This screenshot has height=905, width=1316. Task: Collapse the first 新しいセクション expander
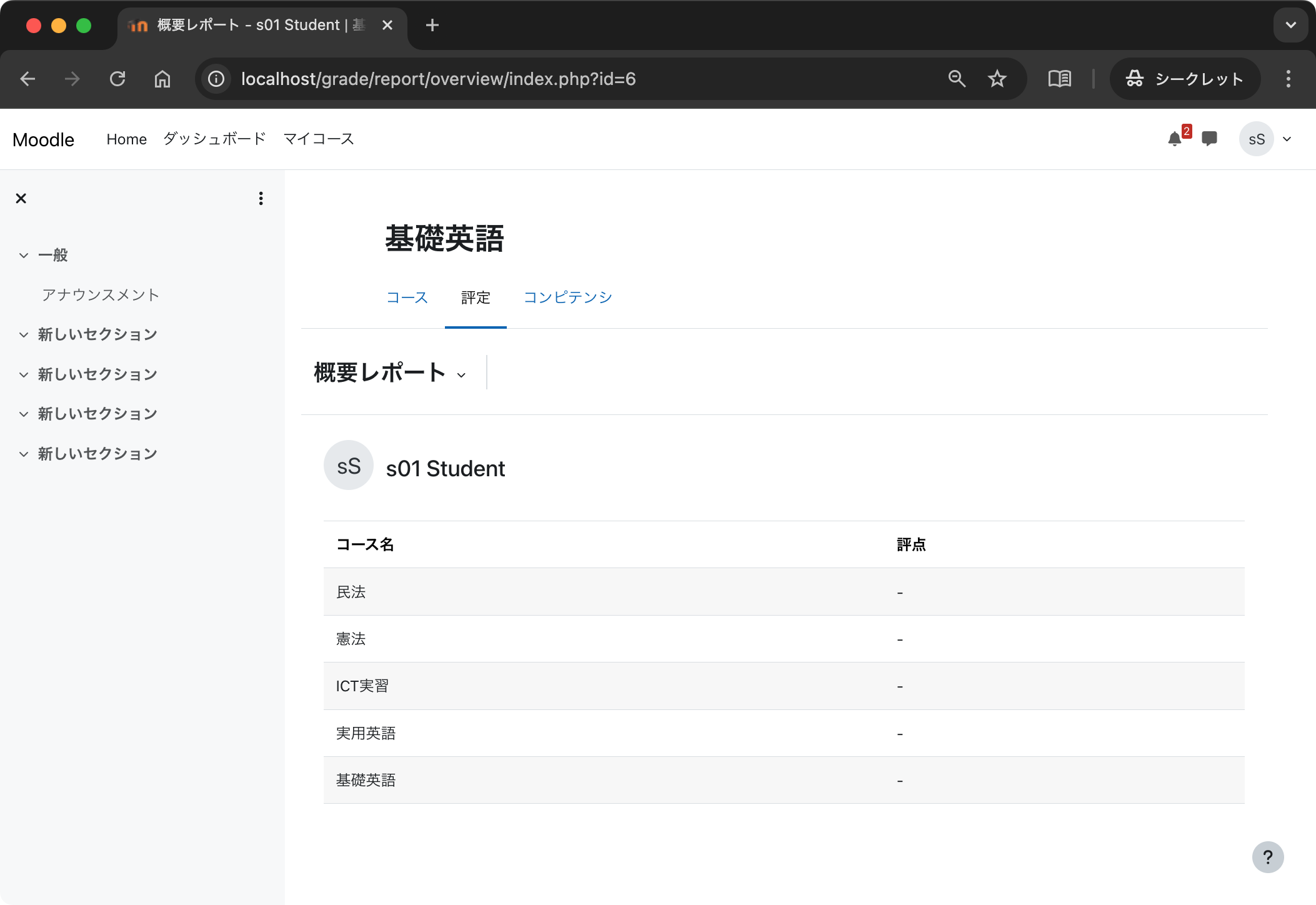click(23, 334)
